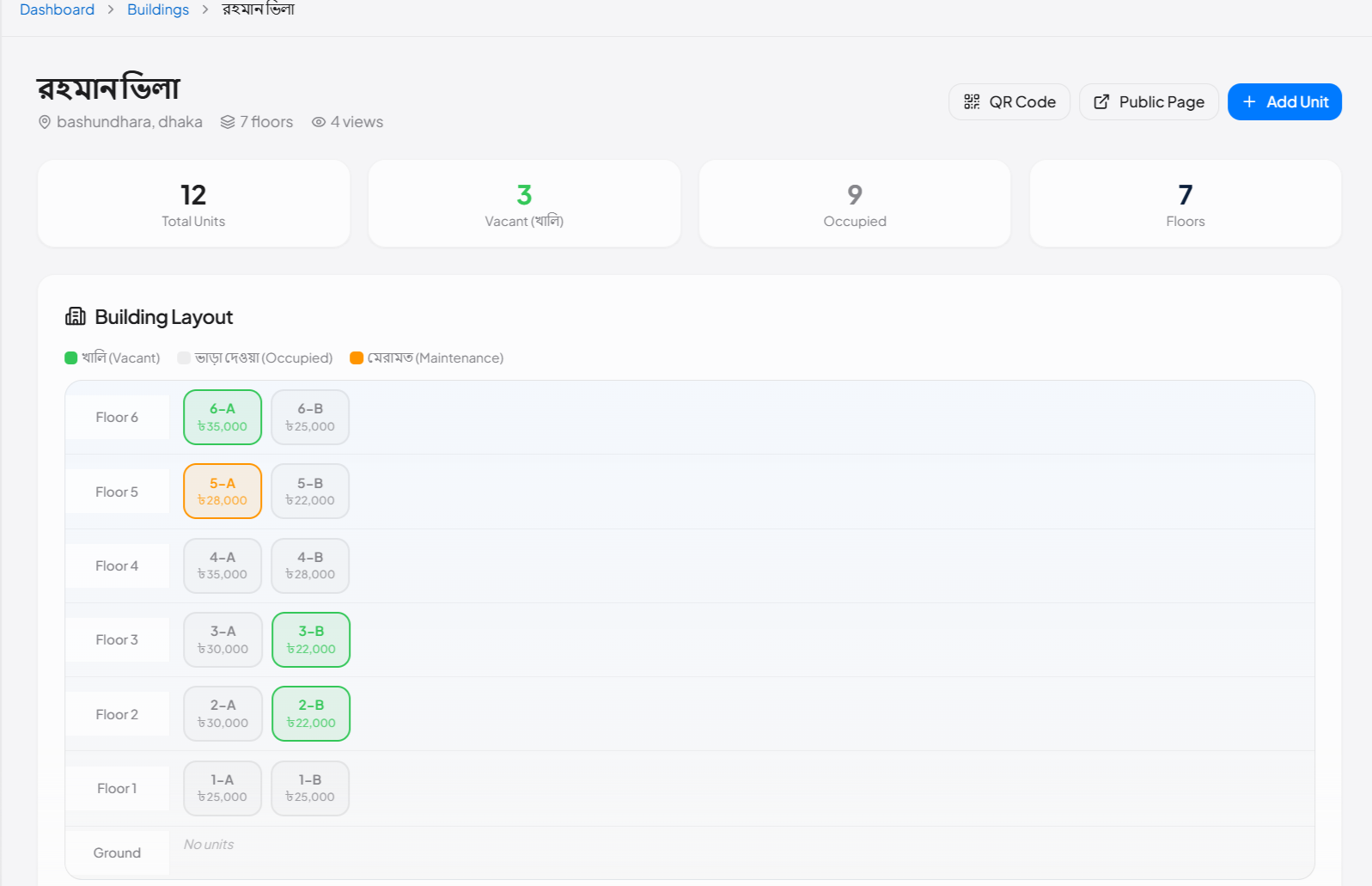Click the location pin icon near bashundhara
This screenshot has height=886, width=1372.
click(x=45, y=122)
